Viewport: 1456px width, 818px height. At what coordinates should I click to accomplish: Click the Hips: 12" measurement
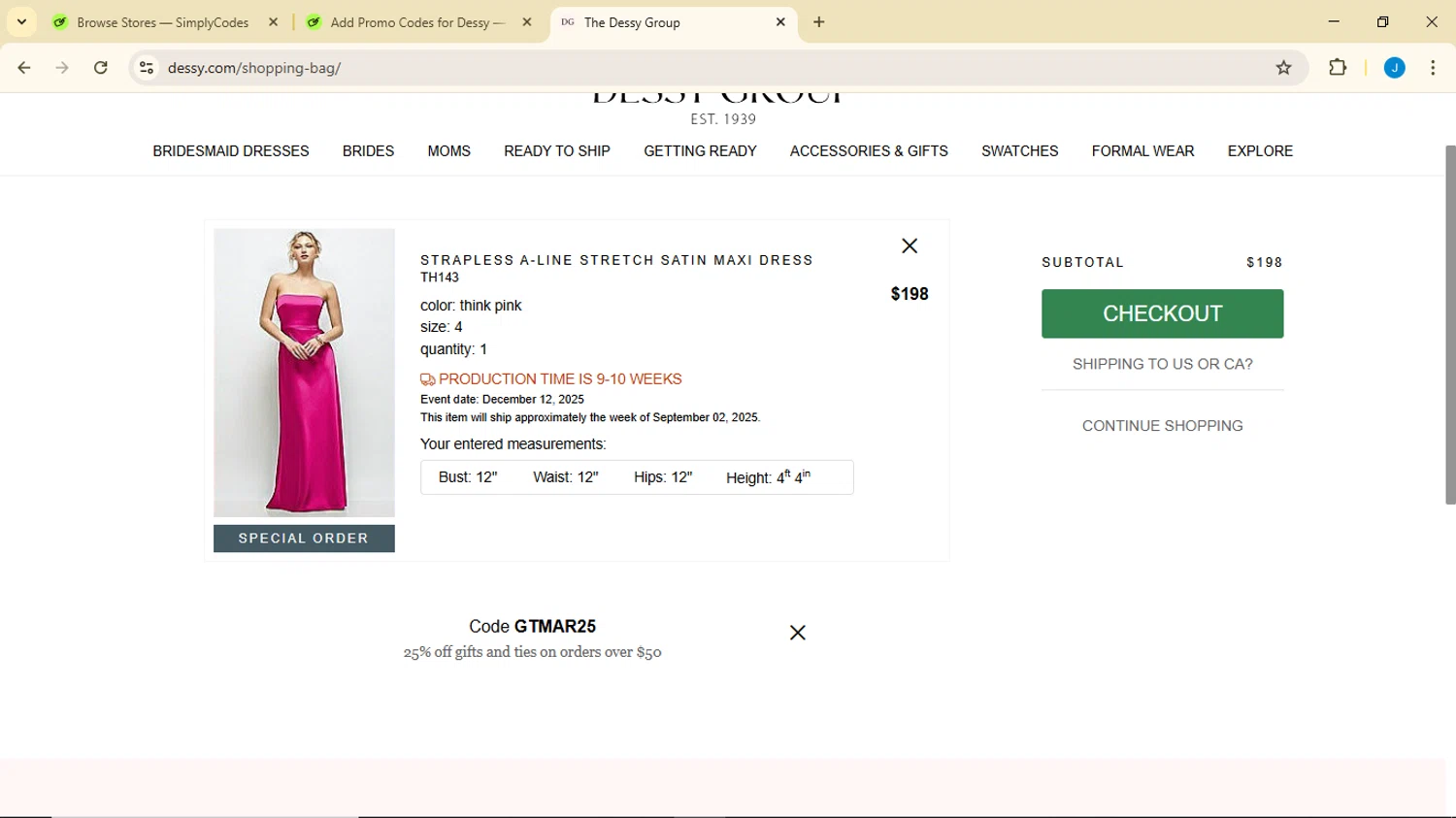pos(663,477)
